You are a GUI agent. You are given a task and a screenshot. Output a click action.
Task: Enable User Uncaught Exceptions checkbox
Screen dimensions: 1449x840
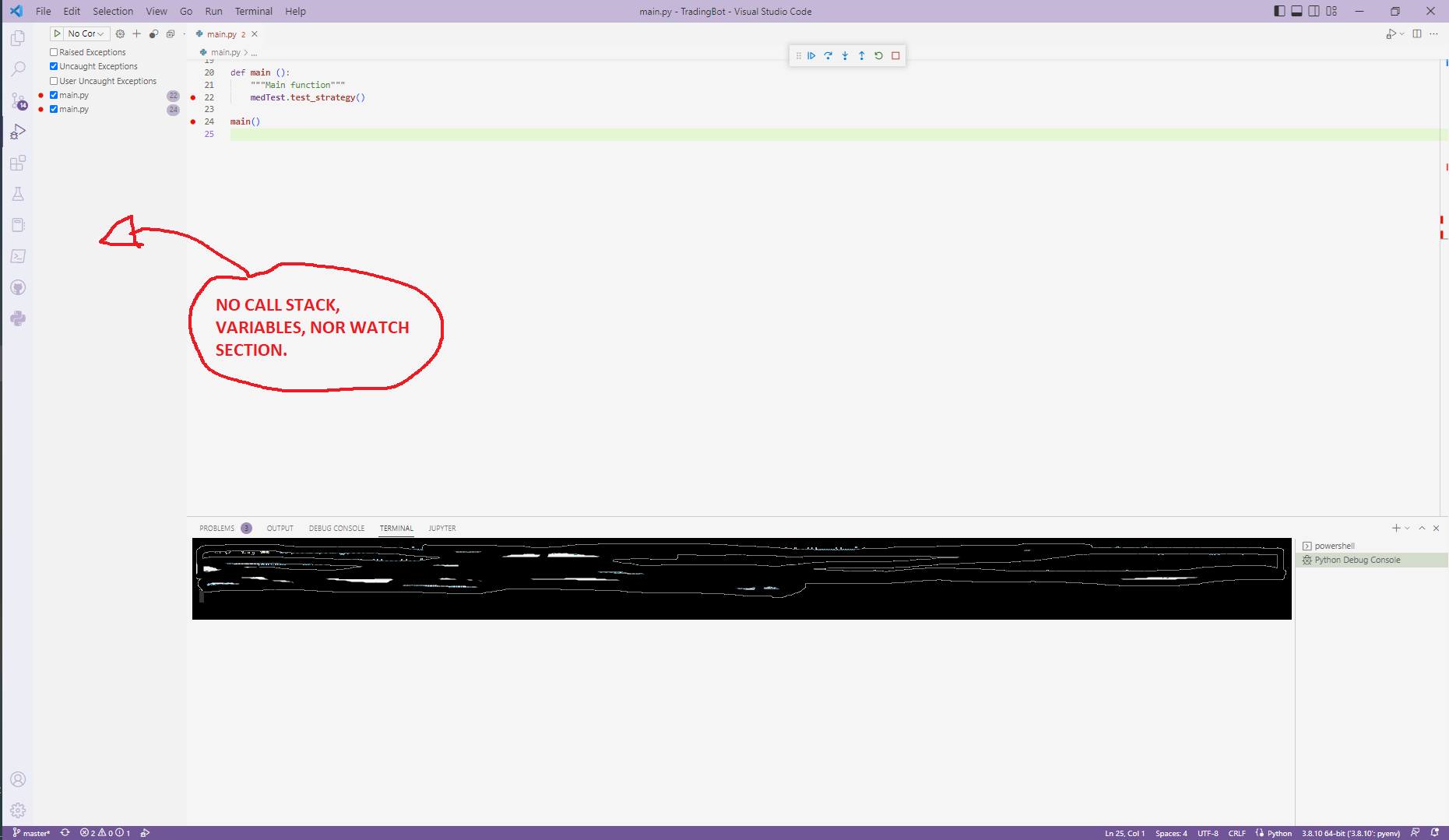tap(54, 81)
